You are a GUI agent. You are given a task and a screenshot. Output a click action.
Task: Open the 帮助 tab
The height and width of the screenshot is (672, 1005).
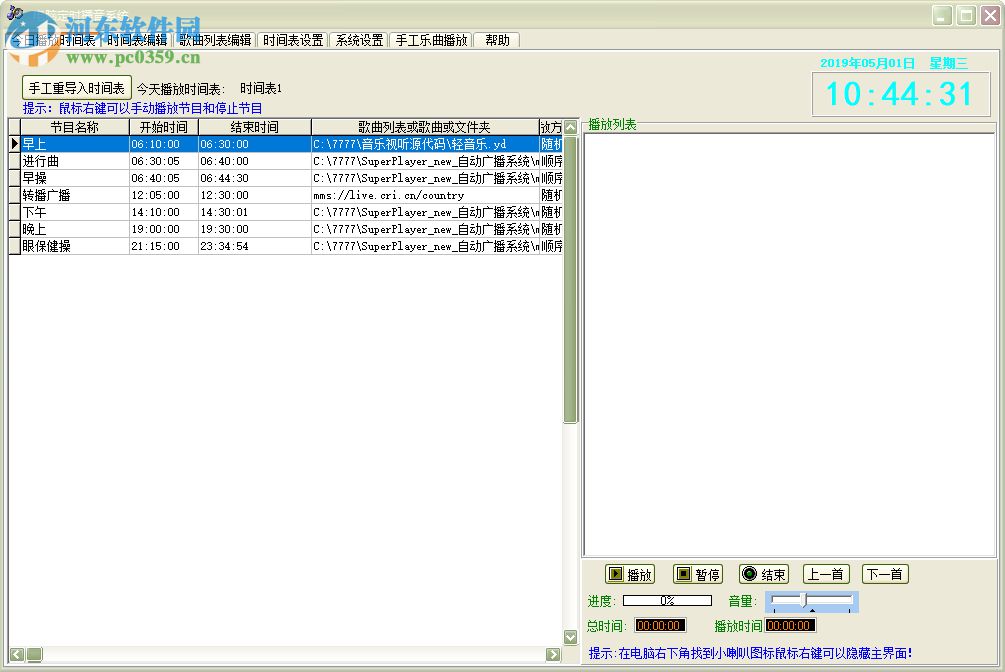(496, 40)
